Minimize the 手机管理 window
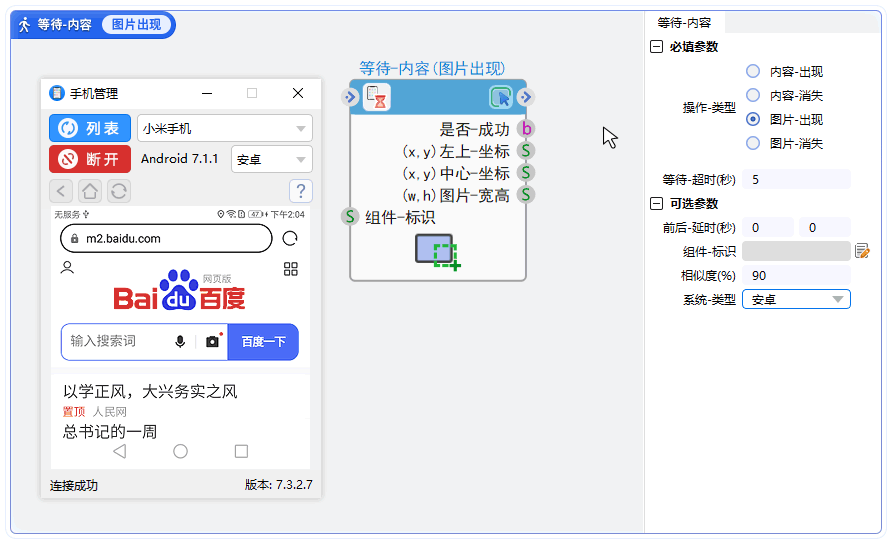Image resolution: width=892 pixels, height=544 pixels. (207, 93)
